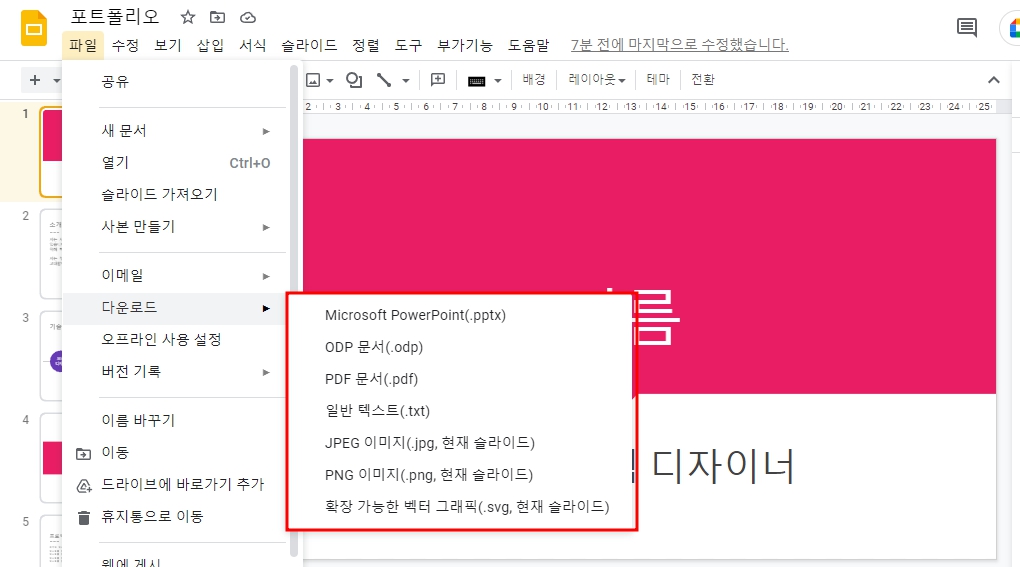Screen dimensions: 1020x567
Task: Click the 포트폴리오 document title
Action: (x=115, y=17)
